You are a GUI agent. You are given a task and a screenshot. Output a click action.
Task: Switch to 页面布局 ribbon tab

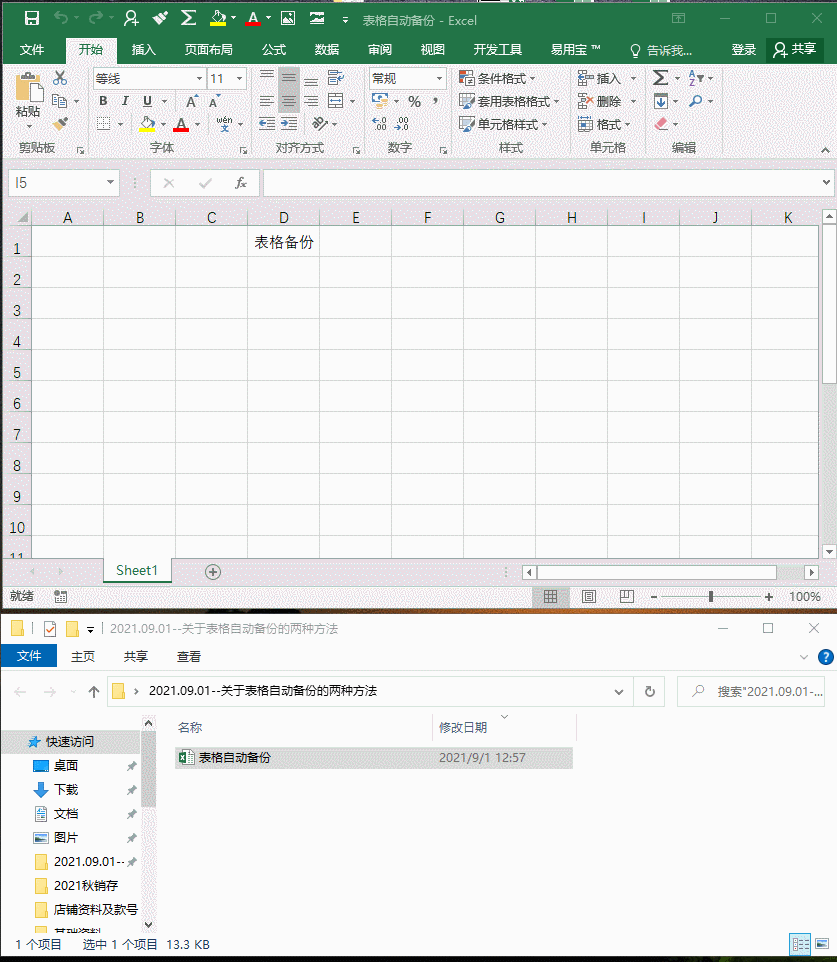coord(209,50)
